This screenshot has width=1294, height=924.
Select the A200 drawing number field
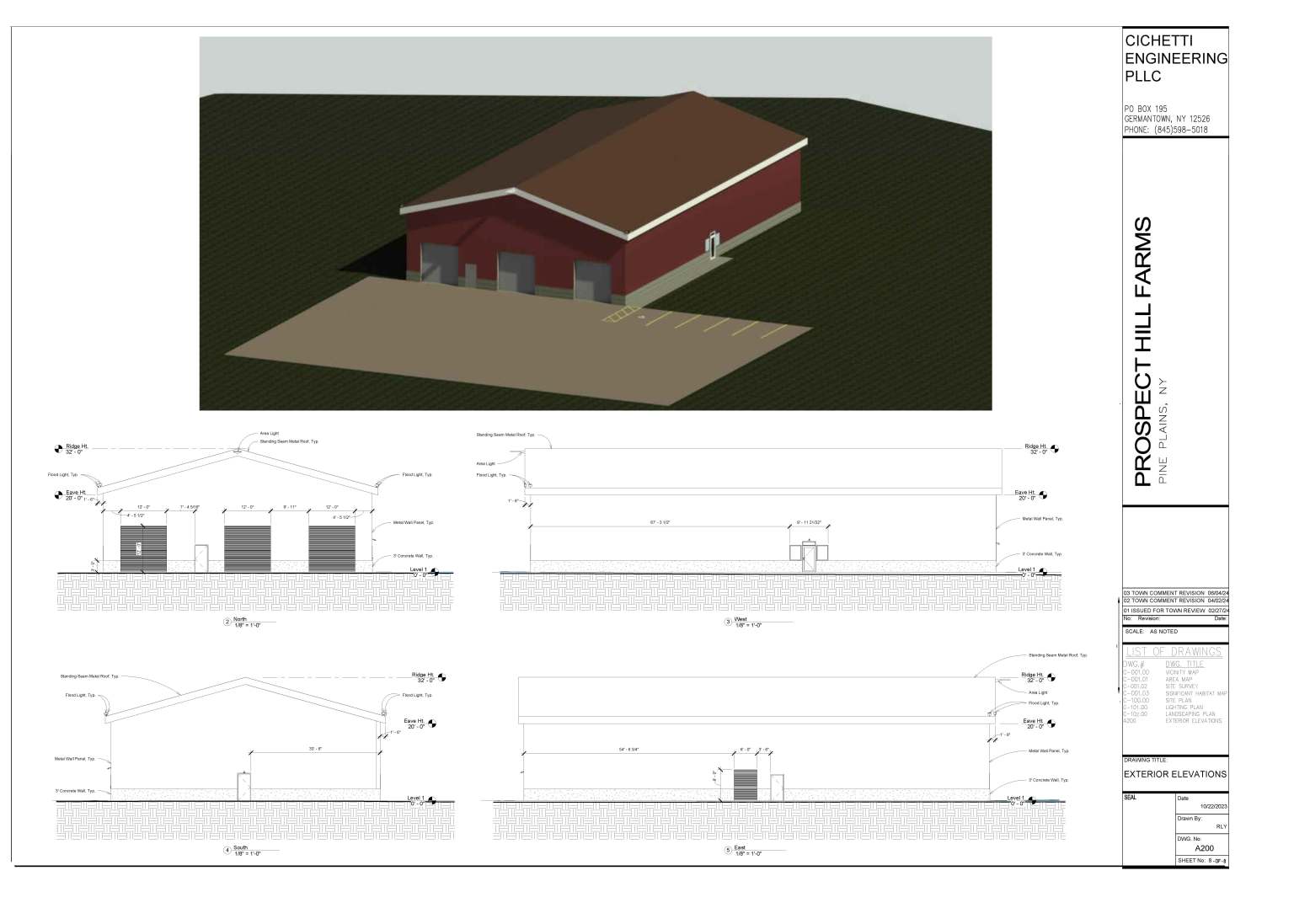coord(1203,848)
